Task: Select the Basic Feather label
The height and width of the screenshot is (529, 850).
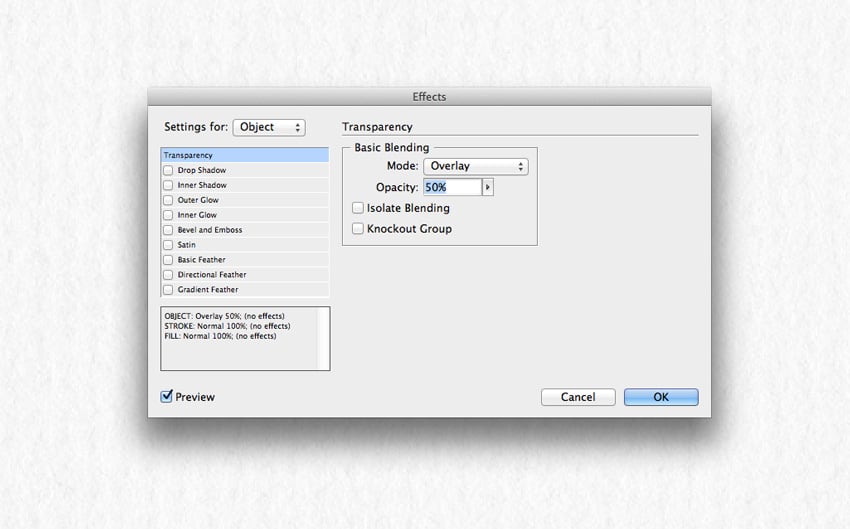Action: pyautogui.click(x=202, y=260)
